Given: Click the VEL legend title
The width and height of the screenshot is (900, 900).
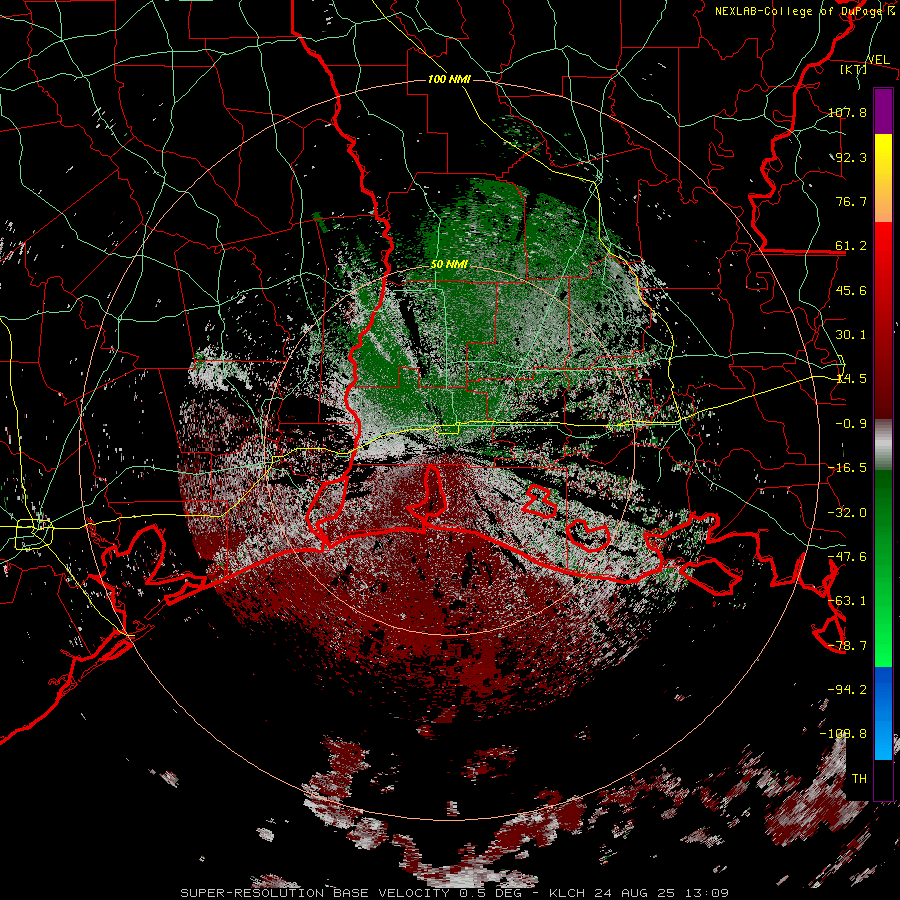Looking at the screenshot, I should click(x=878, y=60).
